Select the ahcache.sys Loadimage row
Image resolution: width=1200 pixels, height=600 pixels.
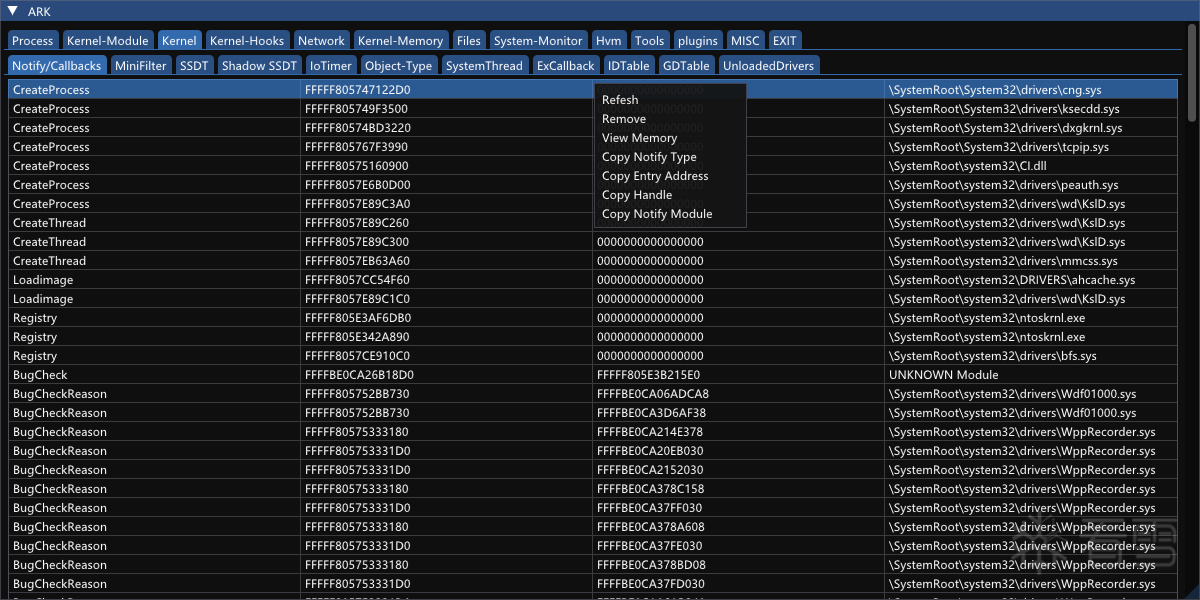(x=593, y=280)
